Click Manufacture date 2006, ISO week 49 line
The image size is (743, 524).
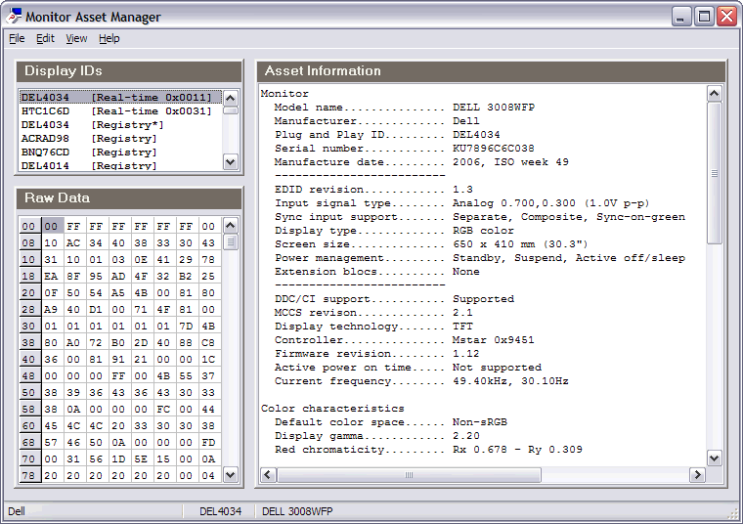421,162
